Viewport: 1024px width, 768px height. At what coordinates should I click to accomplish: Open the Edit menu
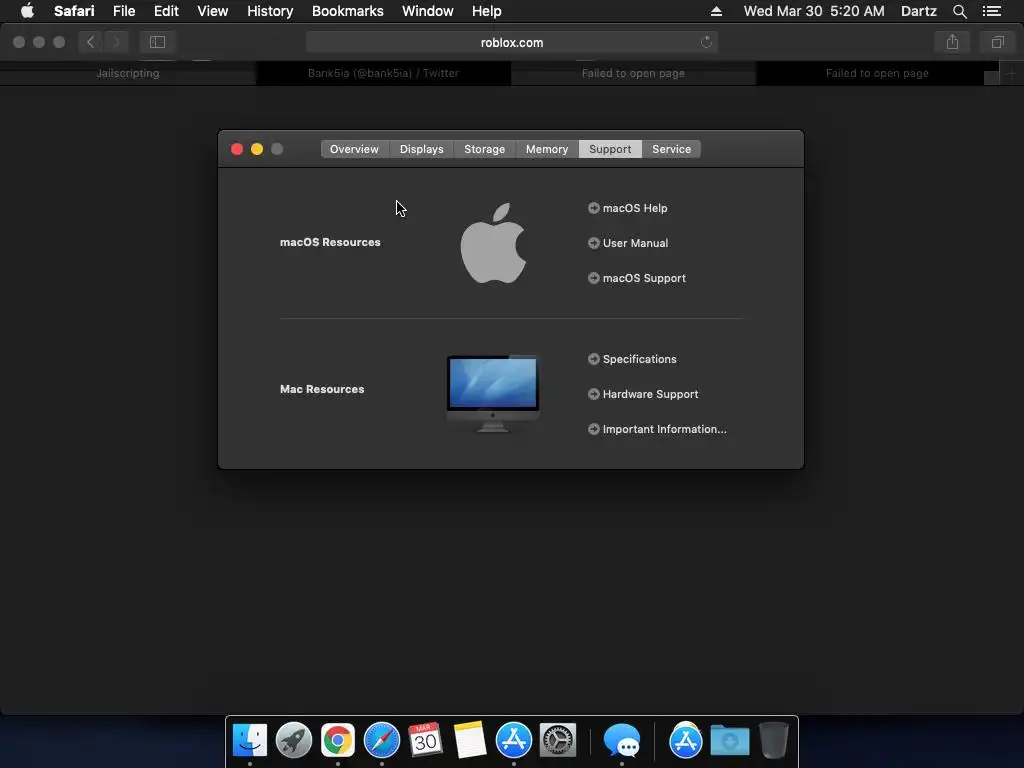(166, 11)
